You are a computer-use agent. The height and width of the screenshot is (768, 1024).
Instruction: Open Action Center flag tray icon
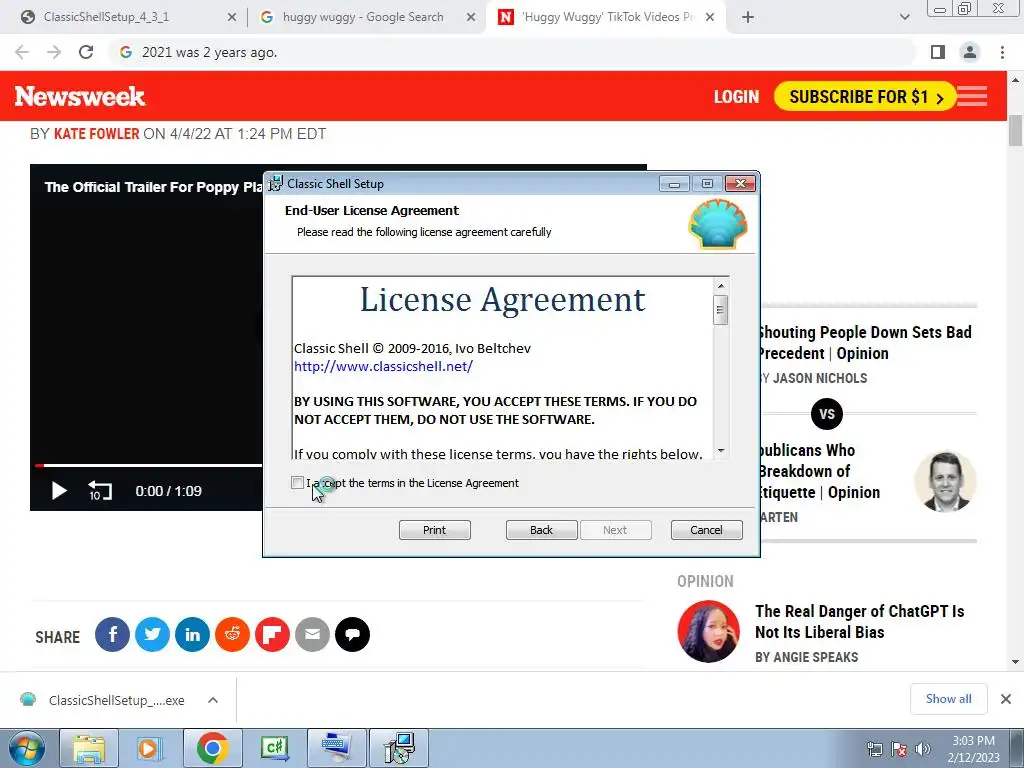(x=899, y=748)
